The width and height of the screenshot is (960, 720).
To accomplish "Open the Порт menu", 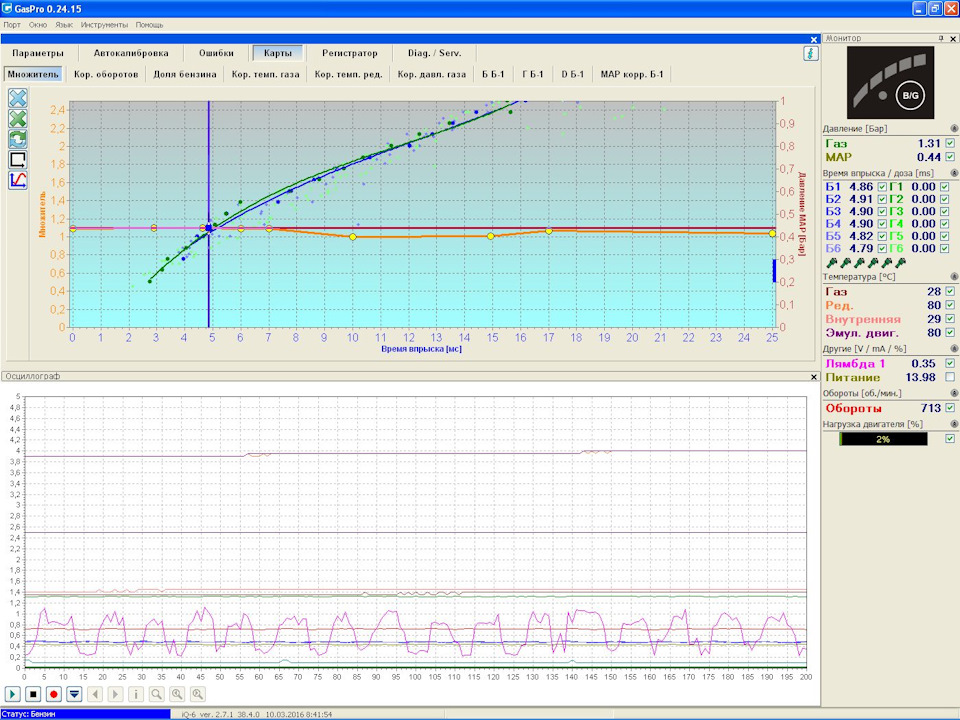I will (x=12, y=25).
